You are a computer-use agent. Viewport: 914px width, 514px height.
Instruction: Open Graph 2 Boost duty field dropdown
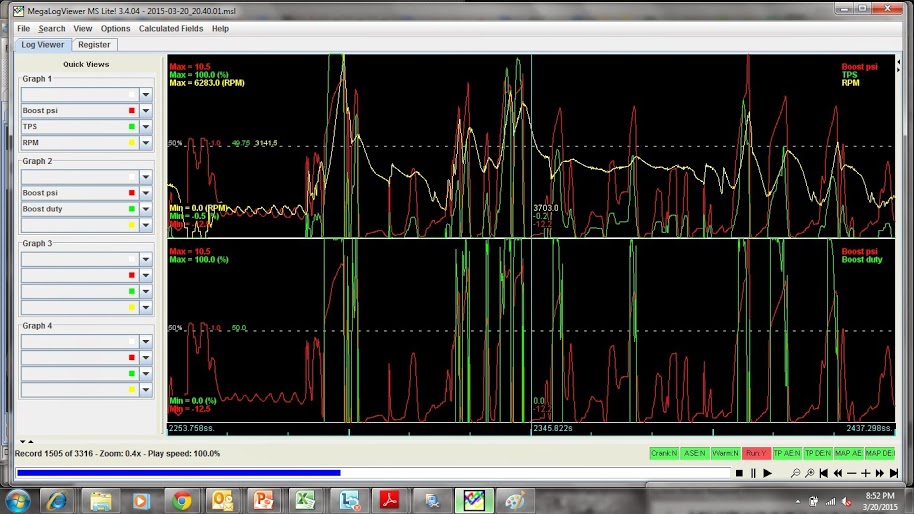tap(146, 209)
